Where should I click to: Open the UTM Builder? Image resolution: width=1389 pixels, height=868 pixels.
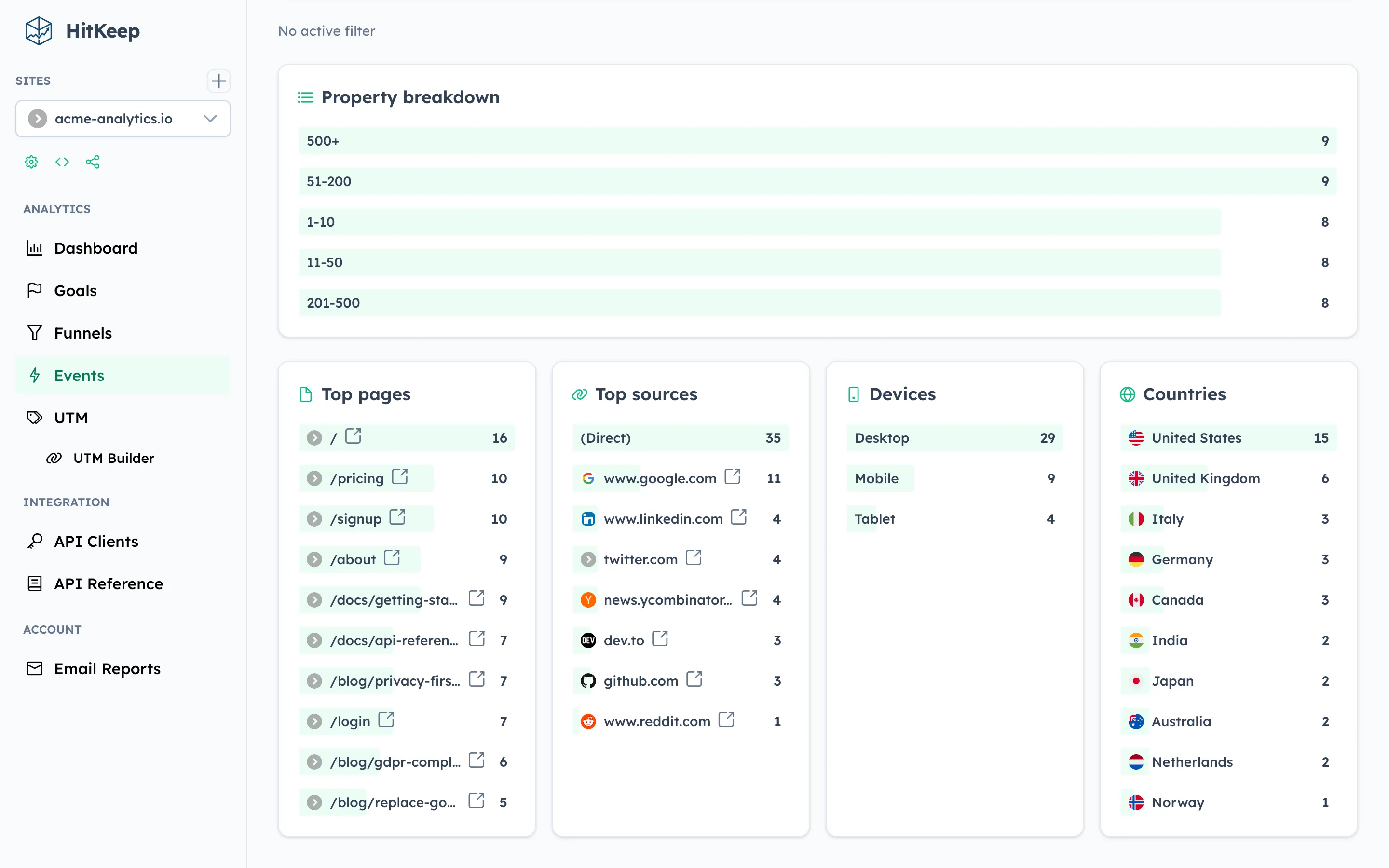click(113, 458)
